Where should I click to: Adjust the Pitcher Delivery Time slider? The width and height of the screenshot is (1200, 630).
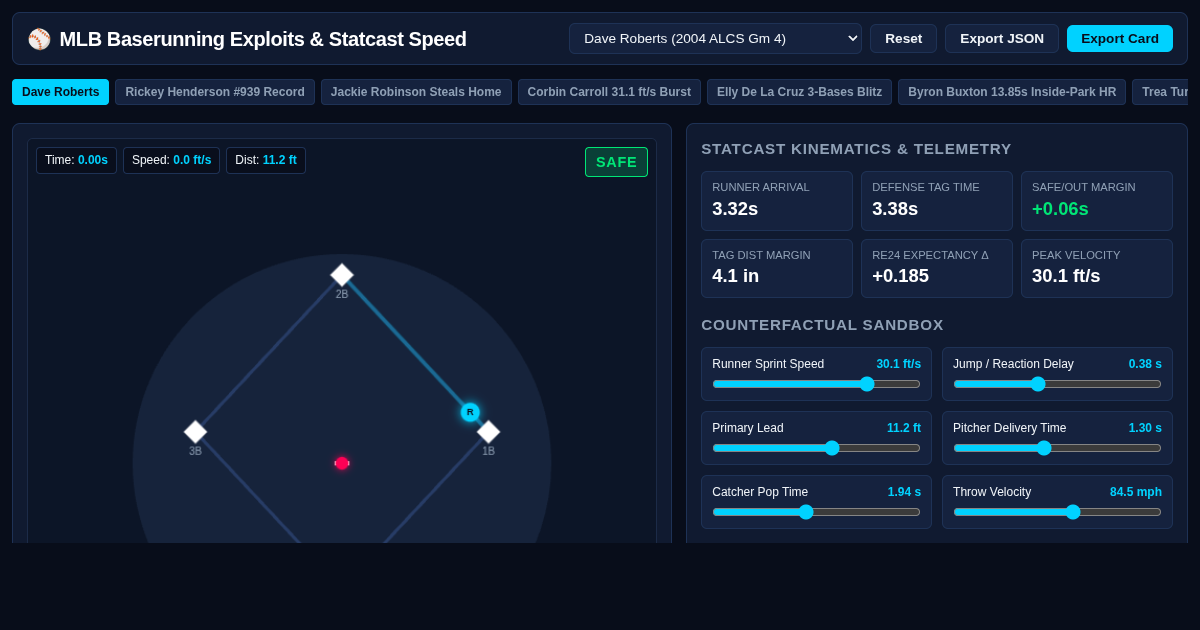(x=1057, y=448)
